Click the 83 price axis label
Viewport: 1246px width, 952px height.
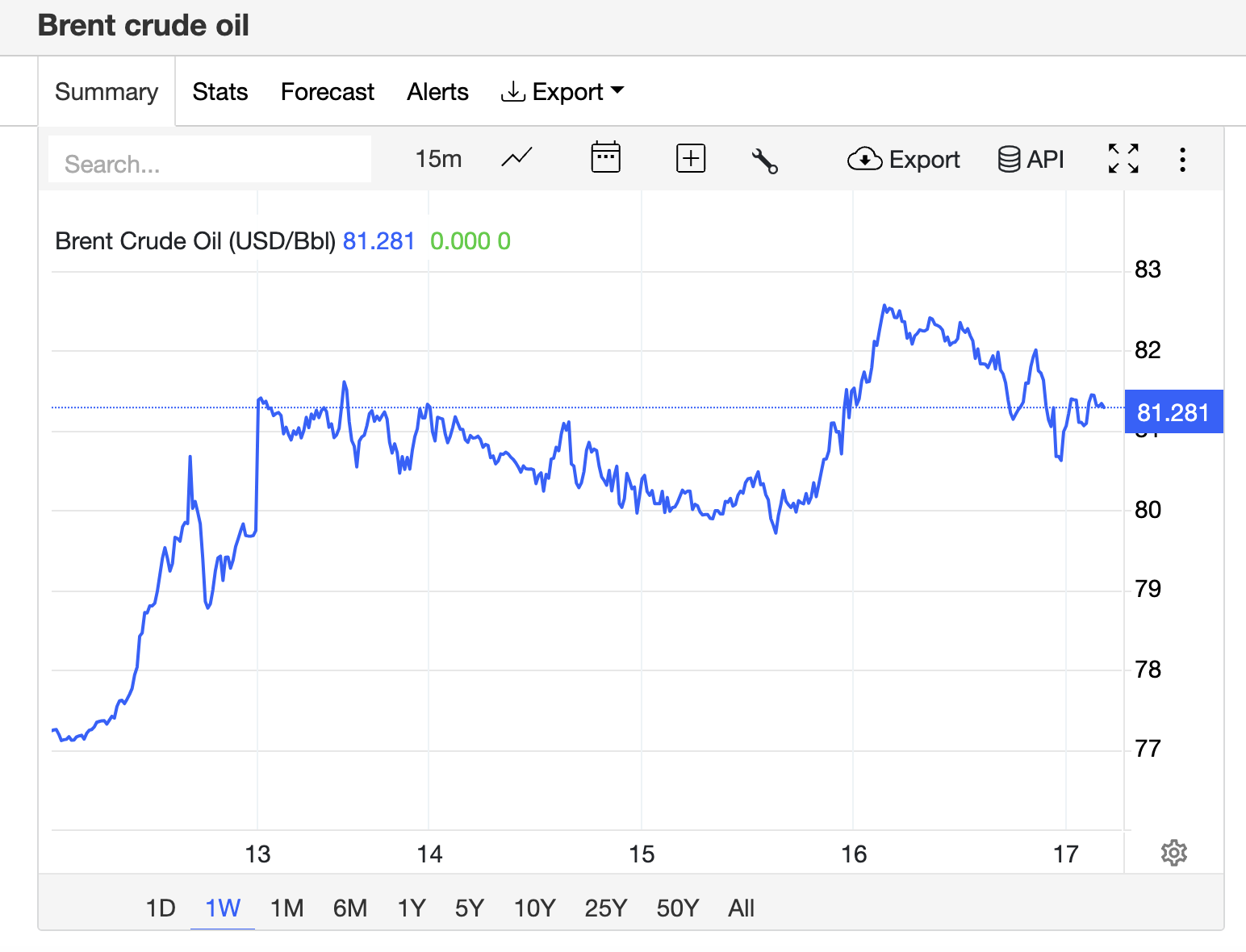1148,269
